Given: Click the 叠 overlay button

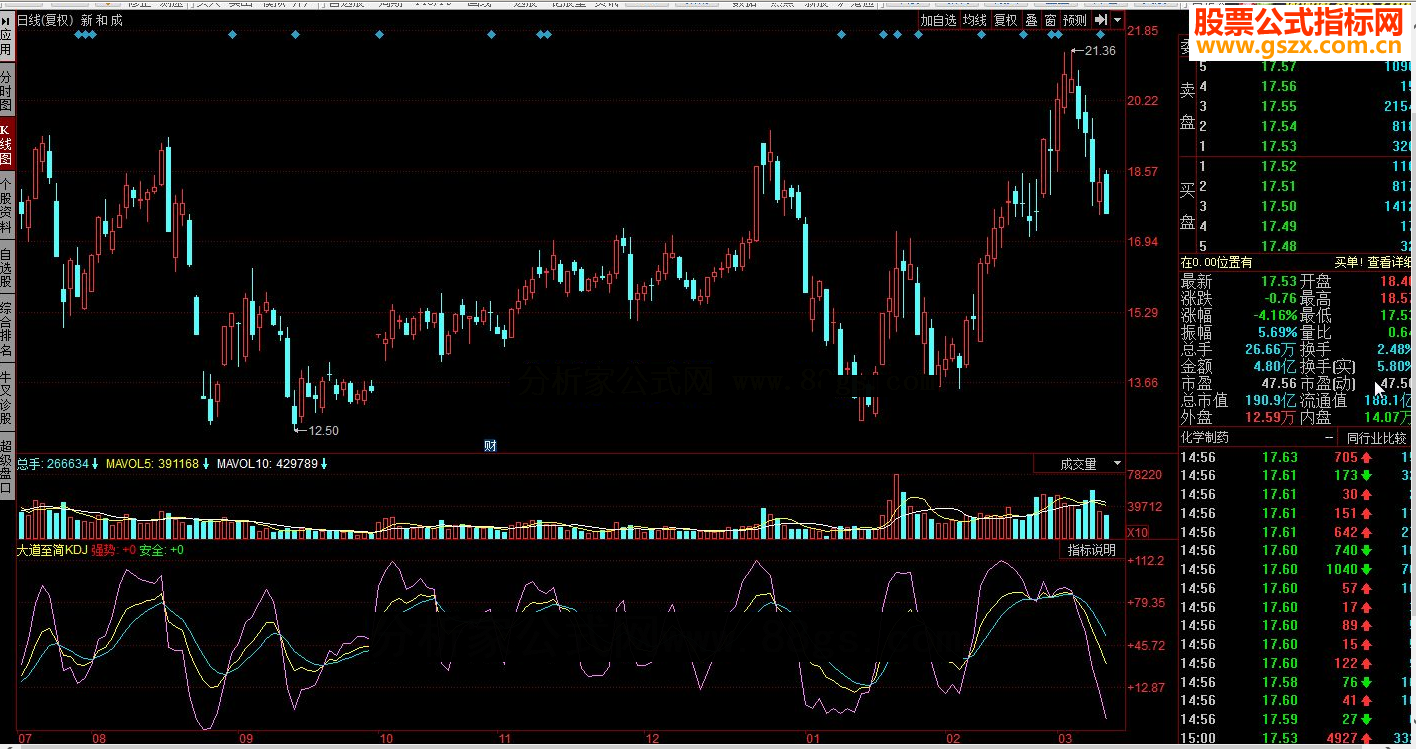Looking at the screenshot, I should click(x=1031, y=20).
